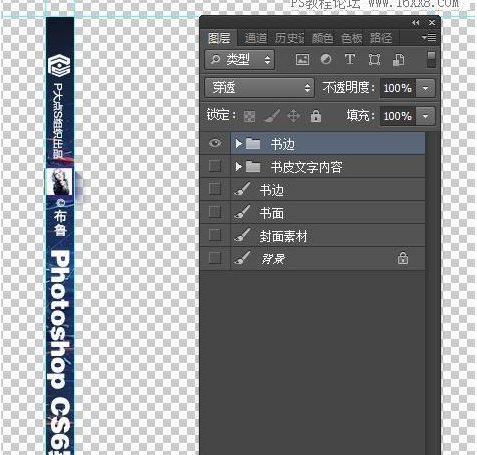This screenshot has height=455, width=477.
Task: Filter layers by type (T) icon
Action: pyautogui.click(x=350, y=60)
